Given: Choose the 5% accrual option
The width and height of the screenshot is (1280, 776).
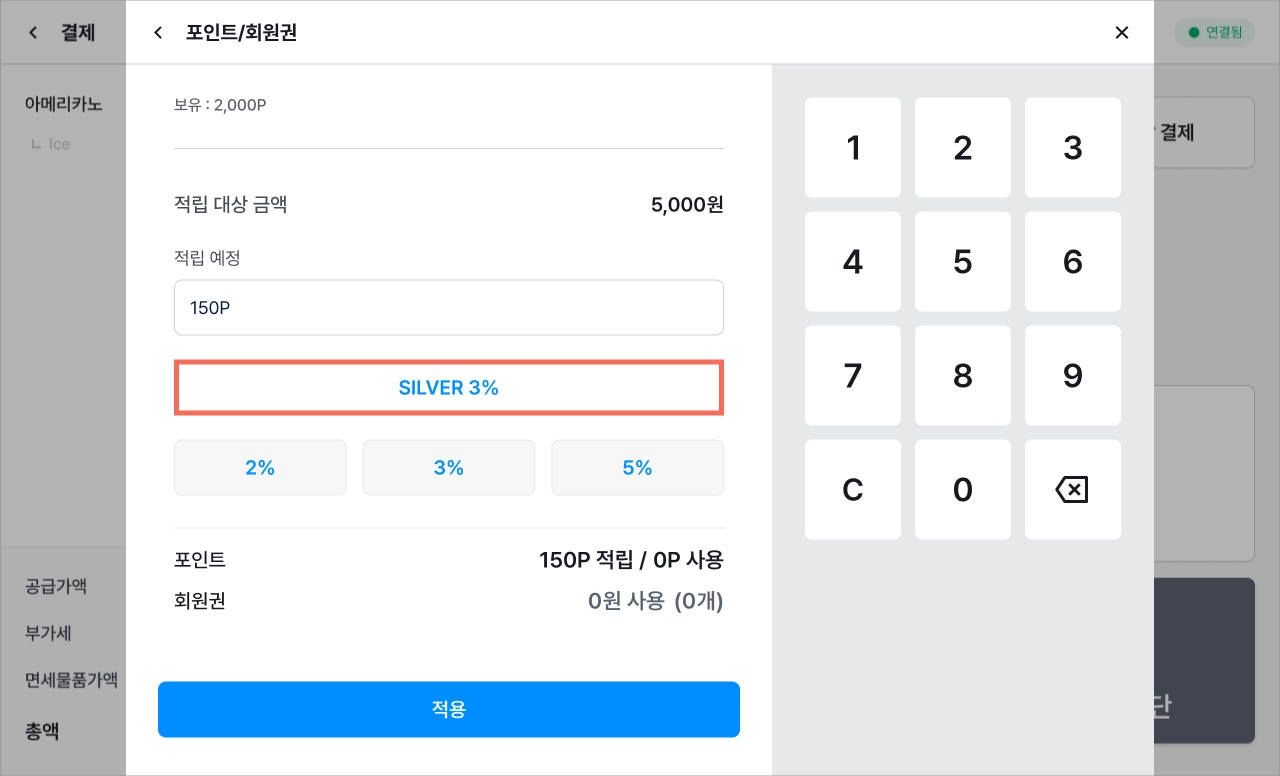Looking at the screenshot, I should click(637, 467).
